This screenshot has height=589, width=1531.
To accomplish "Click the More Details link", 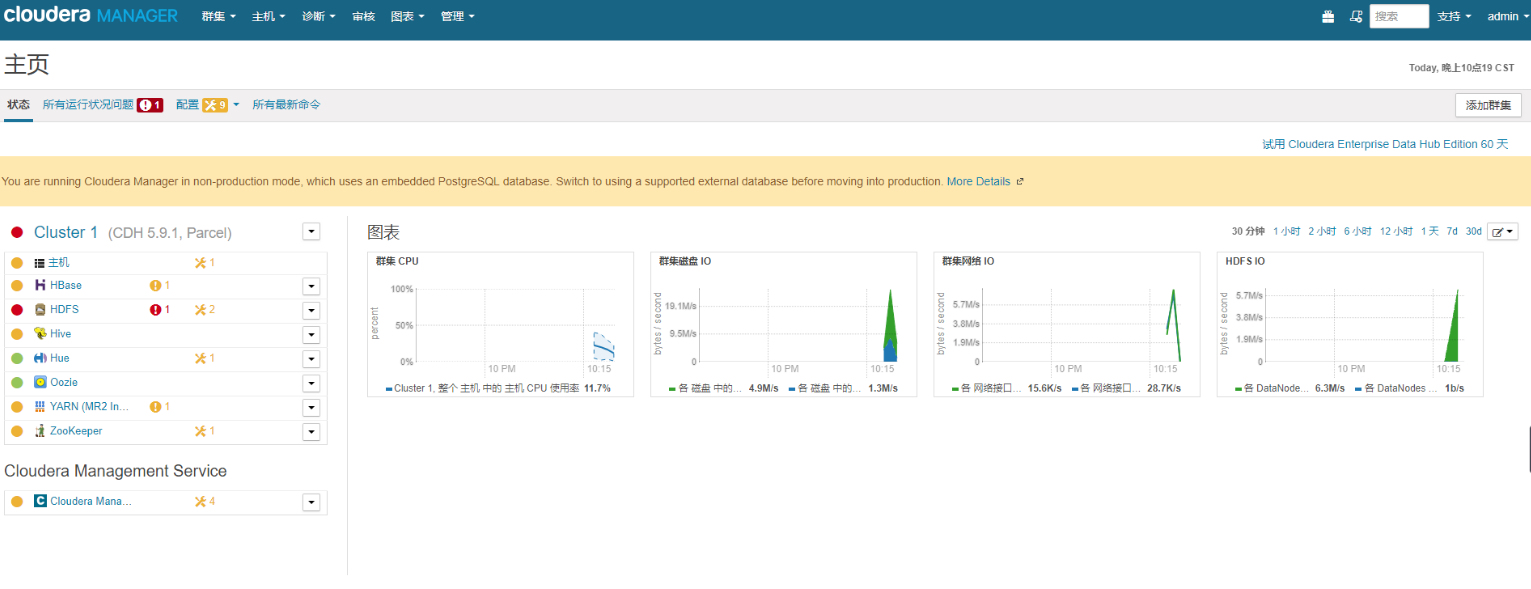I will [x=978, y=182].
